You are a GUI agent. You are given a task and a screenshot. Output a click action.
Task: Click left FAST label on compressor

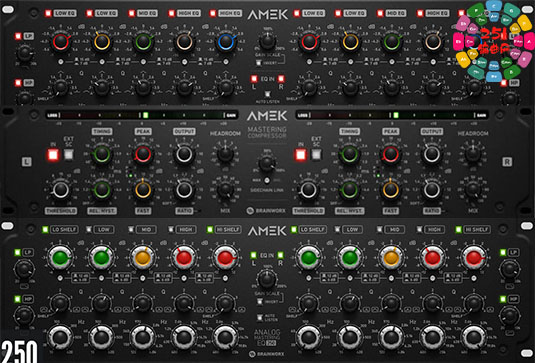pos(143,211)
